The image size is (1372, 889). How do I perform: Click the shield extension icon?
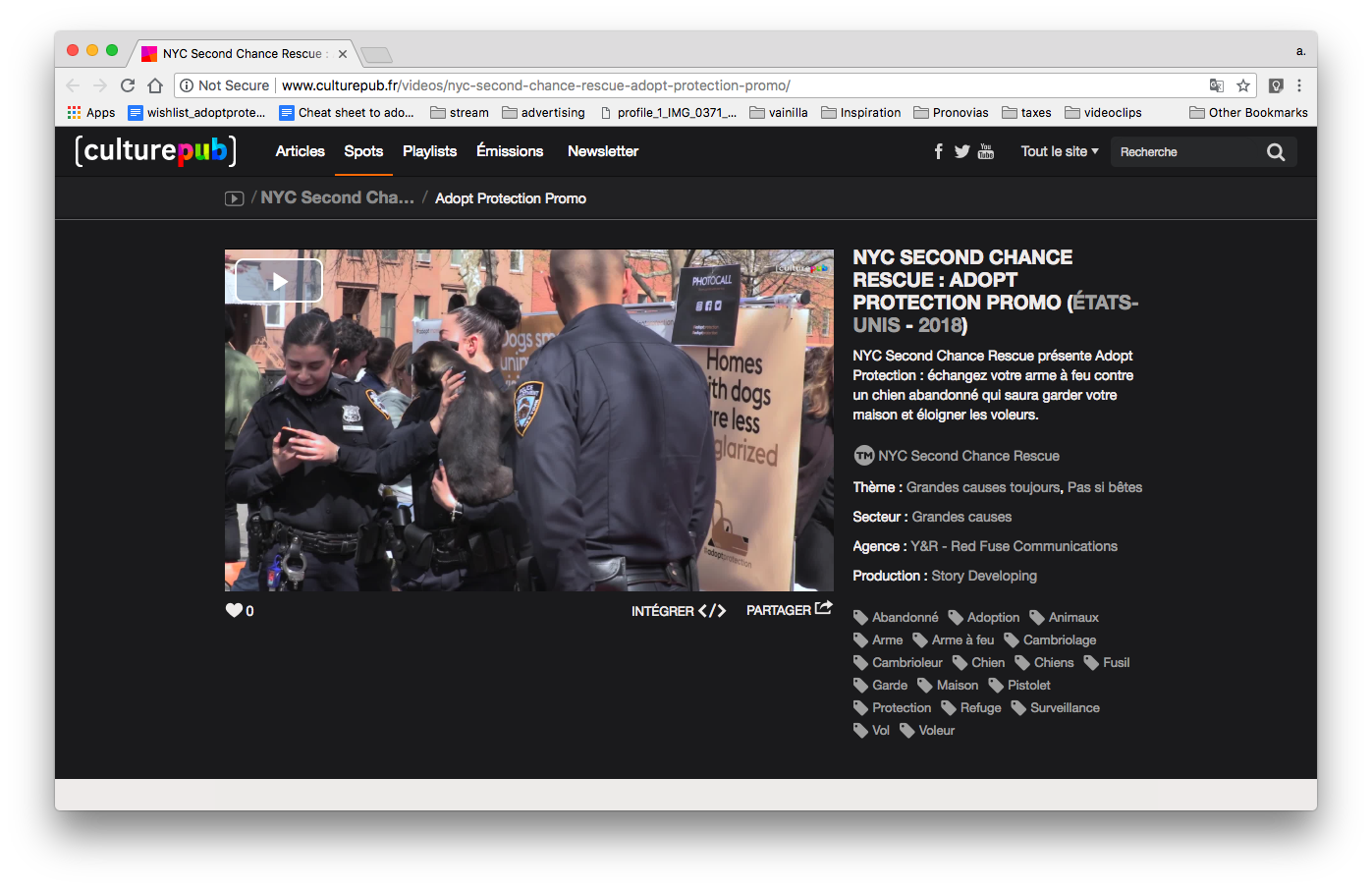[x=1276, y=85]
